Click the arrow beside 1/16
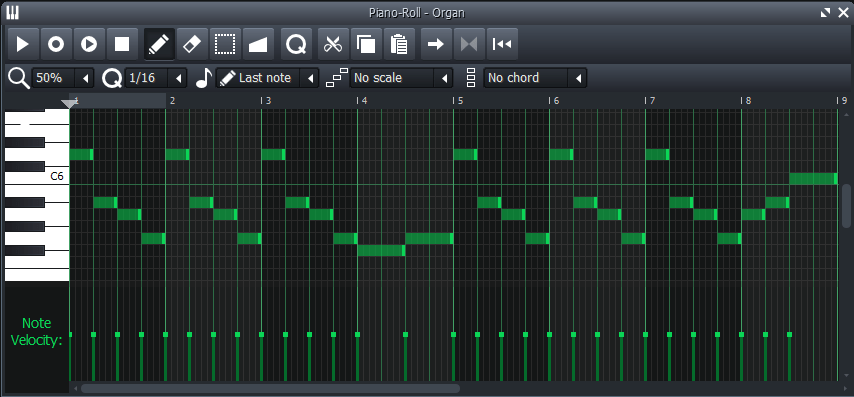 click(179, 78)
